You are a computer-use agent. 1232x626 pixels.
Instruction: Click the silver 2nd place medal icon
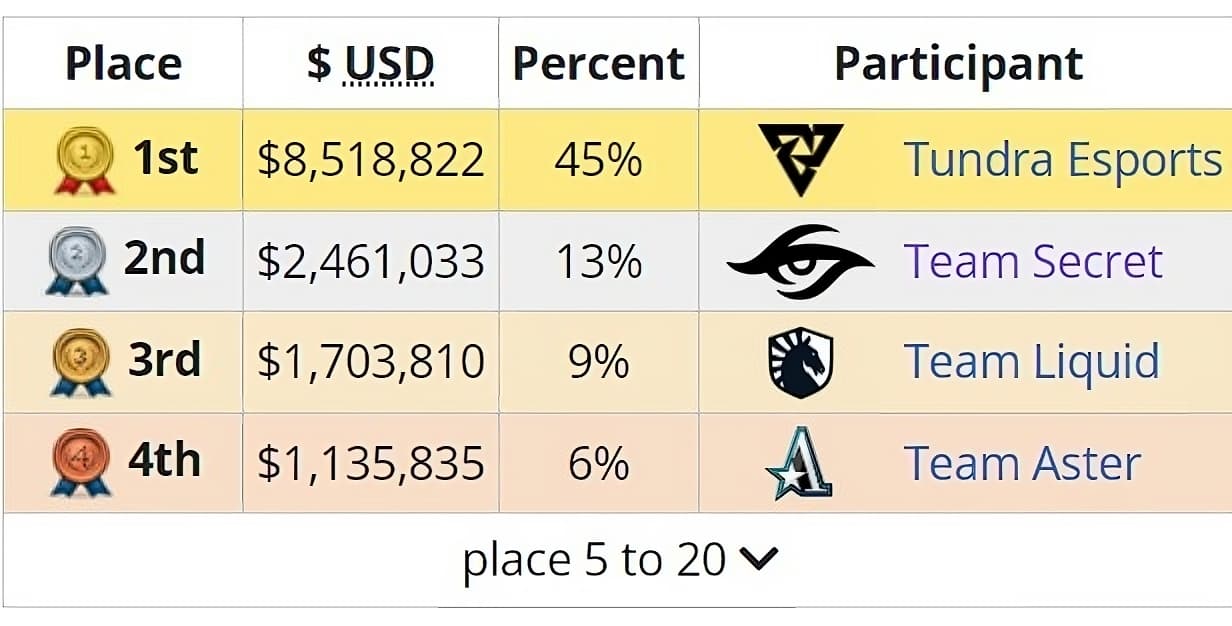(x=76, y=261)
